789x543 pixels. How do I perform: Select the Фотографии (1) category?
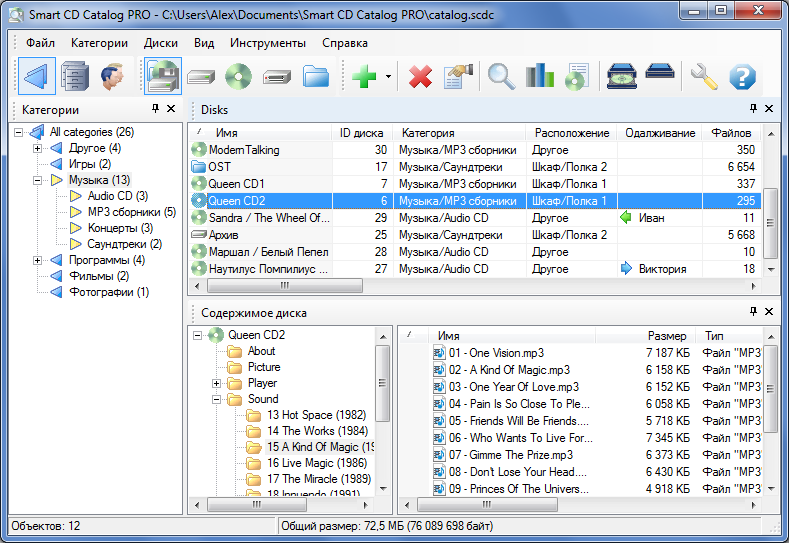pyautogui.click(x=109, y=292)
